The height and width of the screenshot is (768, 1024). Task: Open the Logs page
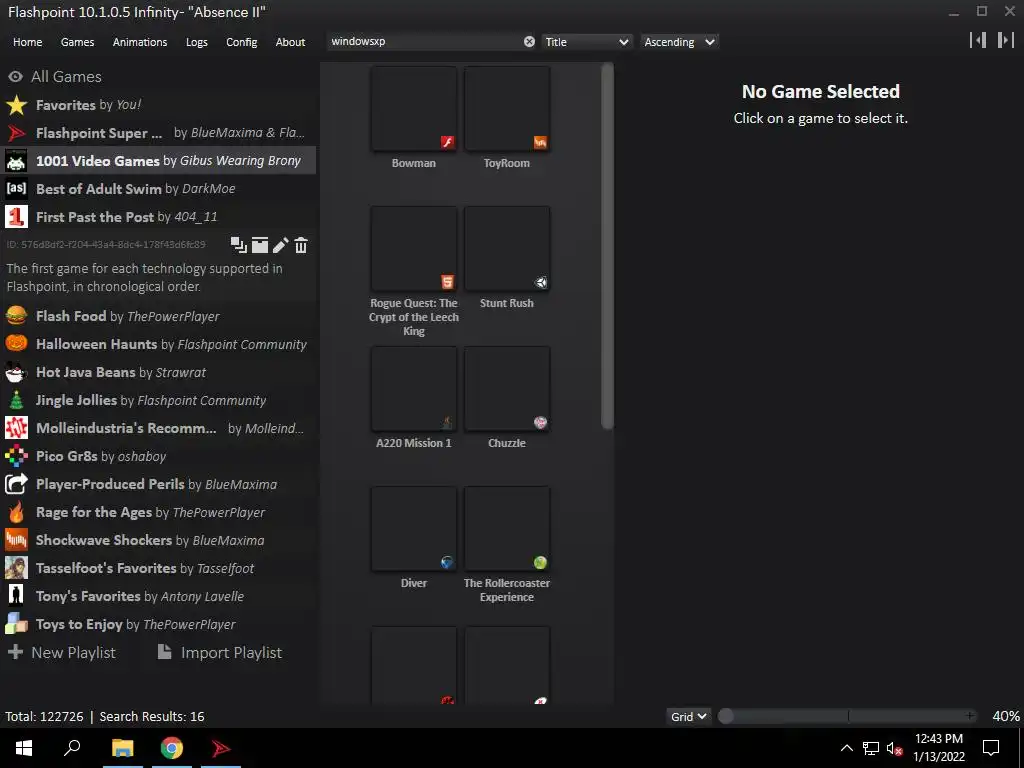197,42
